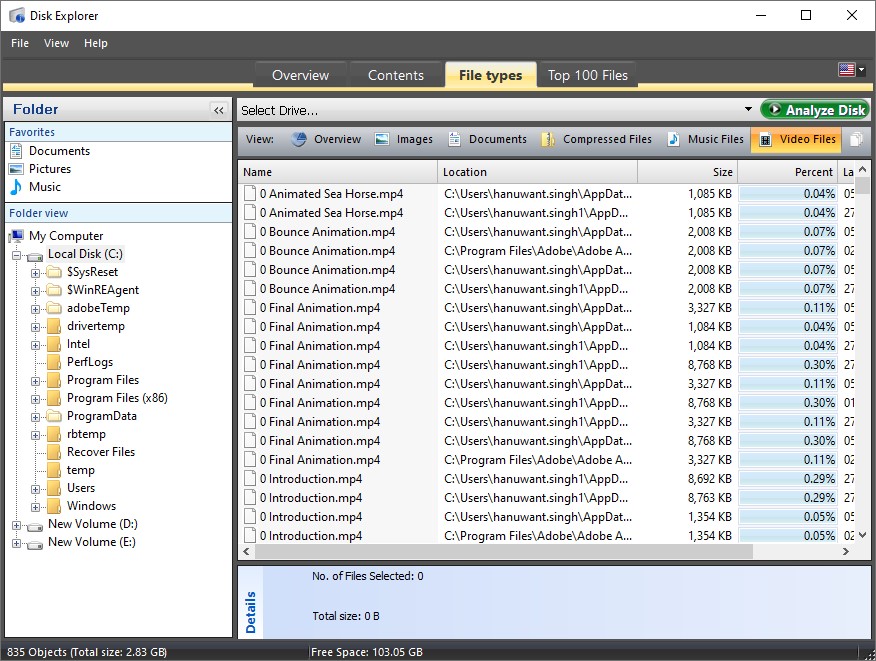Switch to the Top 100 Files tab

pos(587,74)
